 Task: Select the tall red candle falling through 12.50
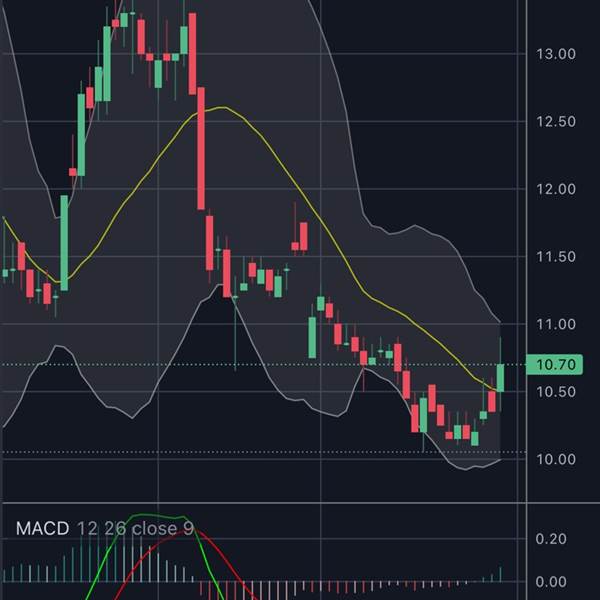coord(201,148)
